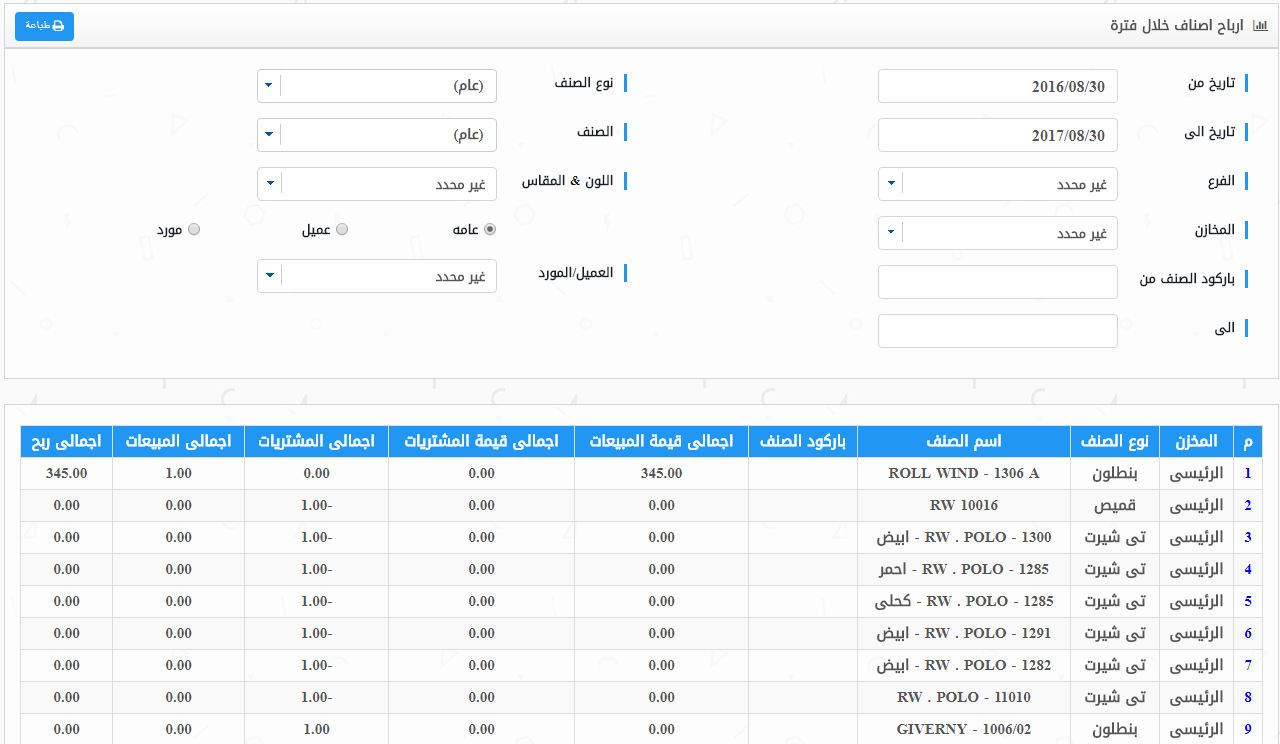This screenshot has height=744, width=1280.
Task: Click the اجمالى ربح column header
Action: (66, 441)
